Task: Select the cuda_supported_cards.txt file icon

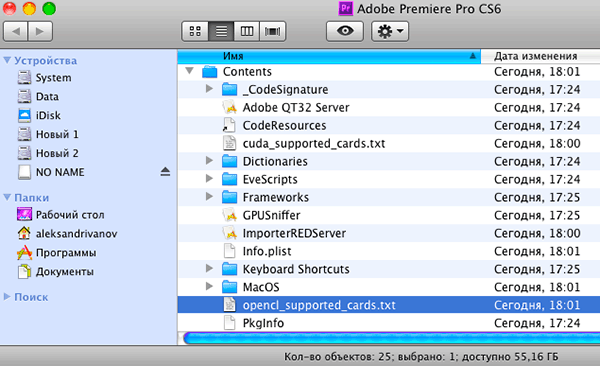Action: point(229,143)
